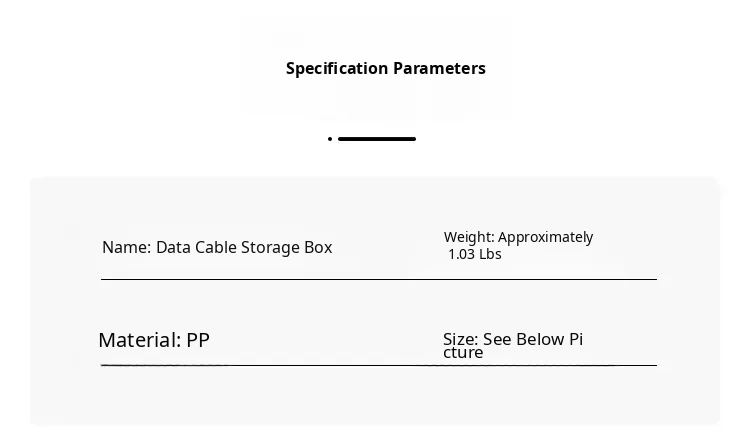
Task: Click the divider line under the Name row
Action: click(x=379, y=279)
